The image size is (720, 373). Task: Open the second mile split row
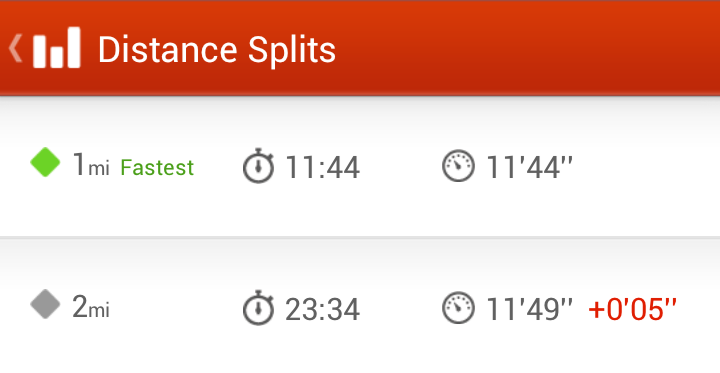point(360,306)
